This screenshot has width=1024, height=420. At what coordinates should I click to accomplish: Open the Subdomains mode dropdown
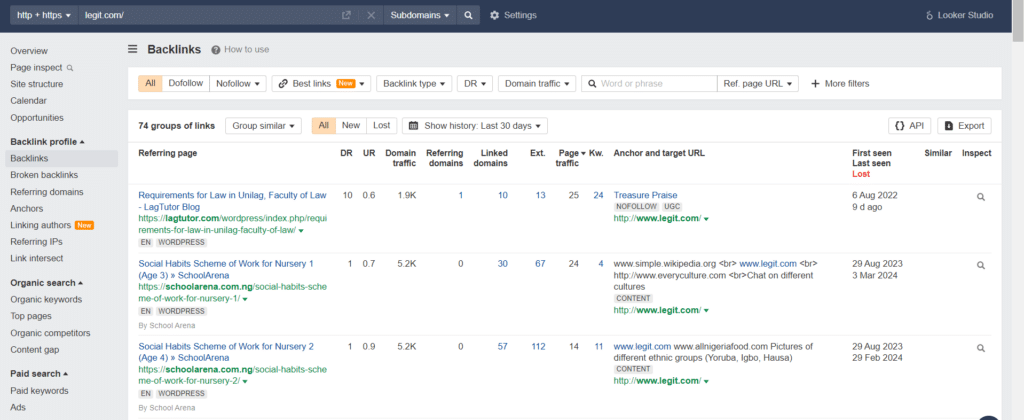pos(420,15)
